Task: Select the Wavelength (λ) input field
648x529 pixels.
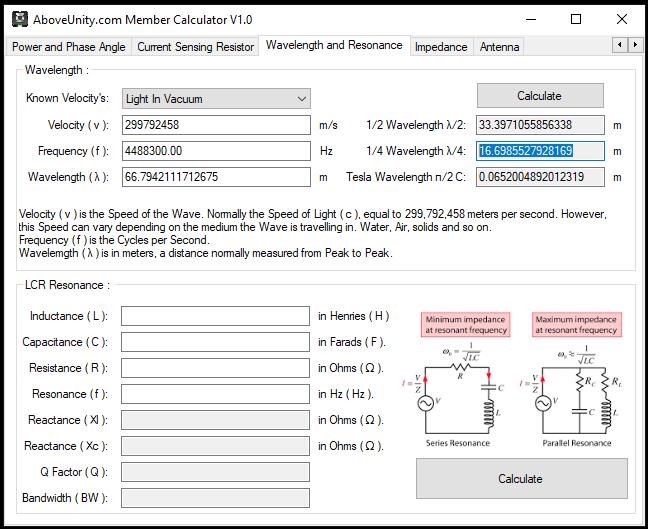Action: [x=216, y=177]
